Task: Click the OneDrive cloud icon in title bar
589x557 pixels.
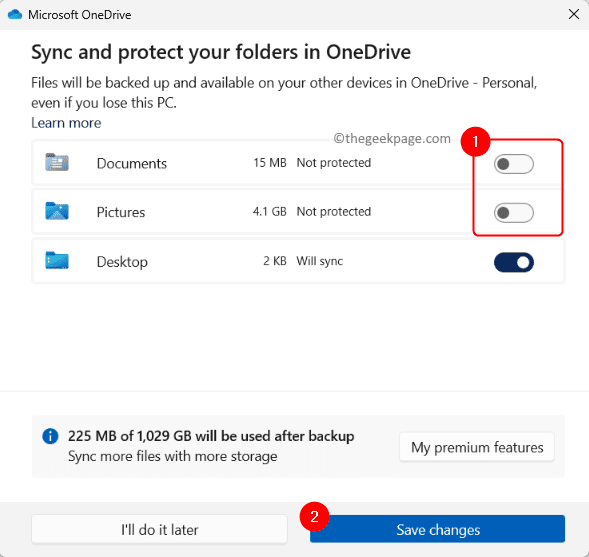Action: coord(15,15)
